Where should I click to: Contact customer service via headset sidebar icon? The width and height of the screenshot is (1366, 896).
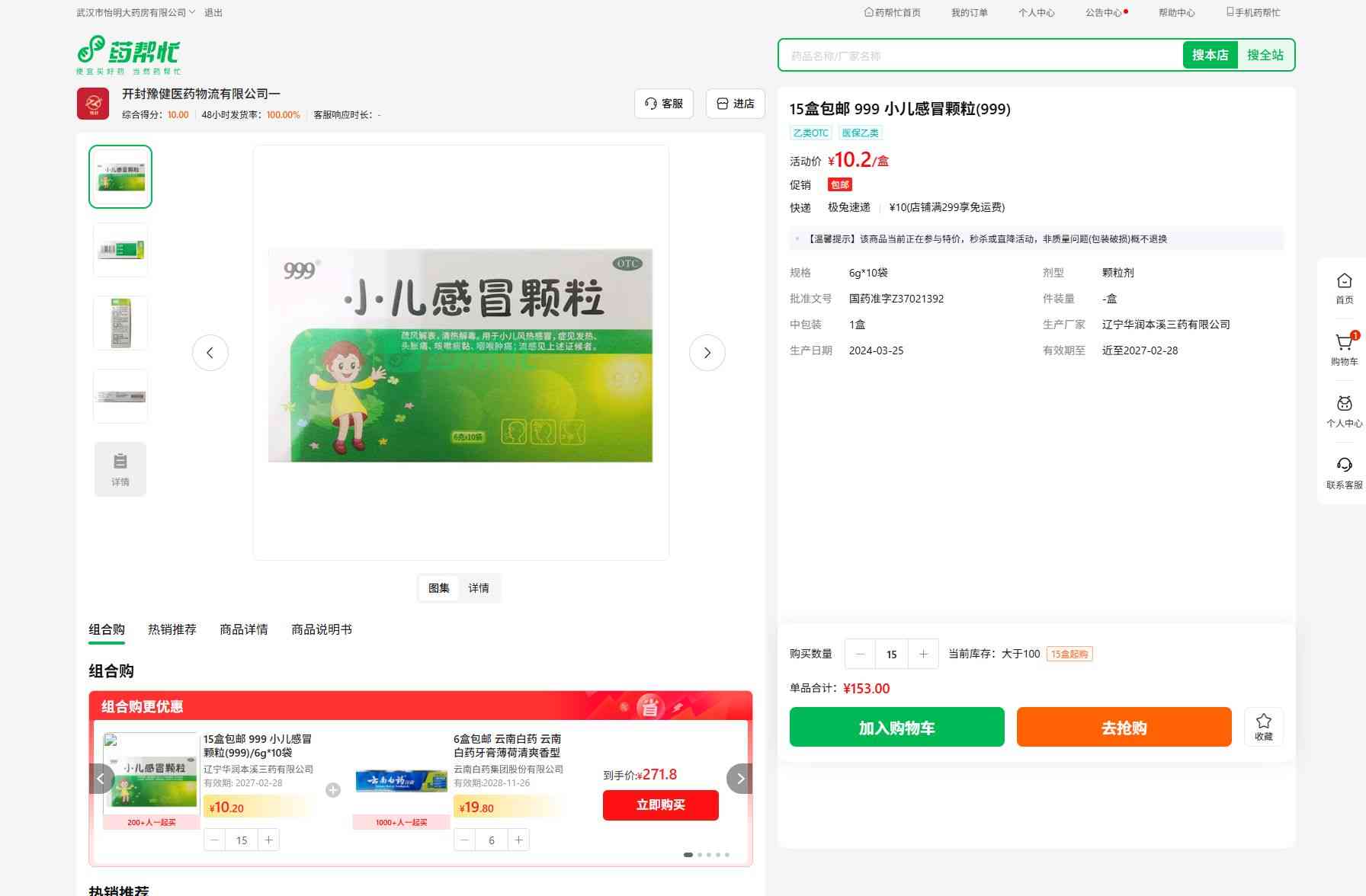click(1344, 472)
